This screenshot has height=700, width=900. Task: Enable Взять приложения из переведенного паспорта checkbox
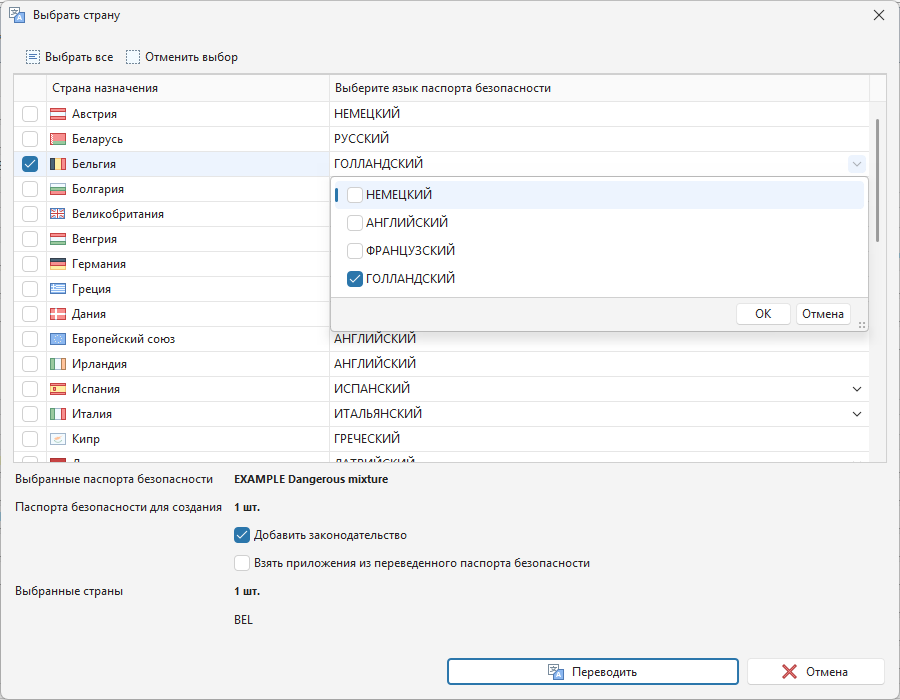click(x=242, y=563)
